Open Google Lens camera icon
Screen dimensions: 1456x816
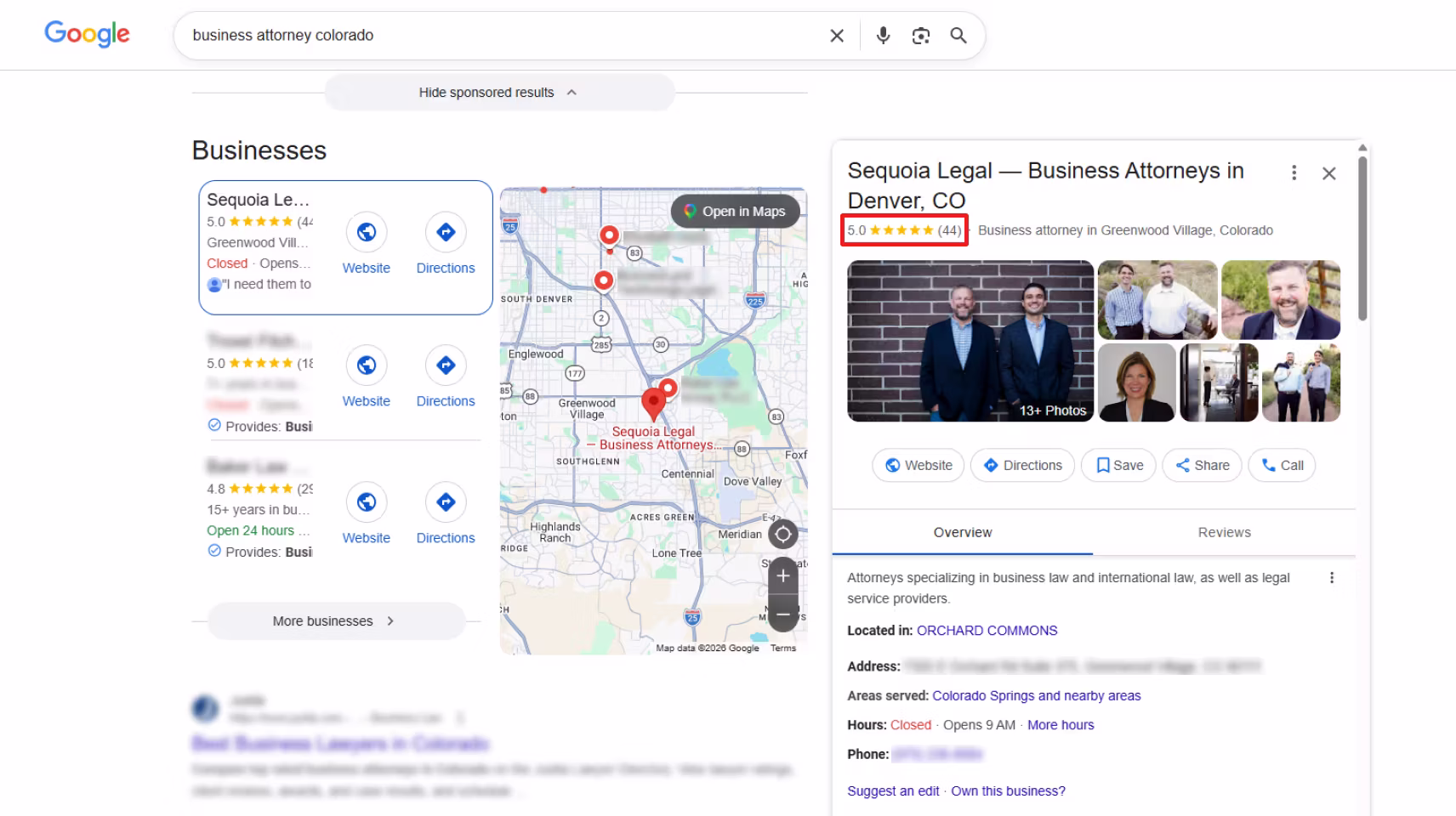pos(920,35)
